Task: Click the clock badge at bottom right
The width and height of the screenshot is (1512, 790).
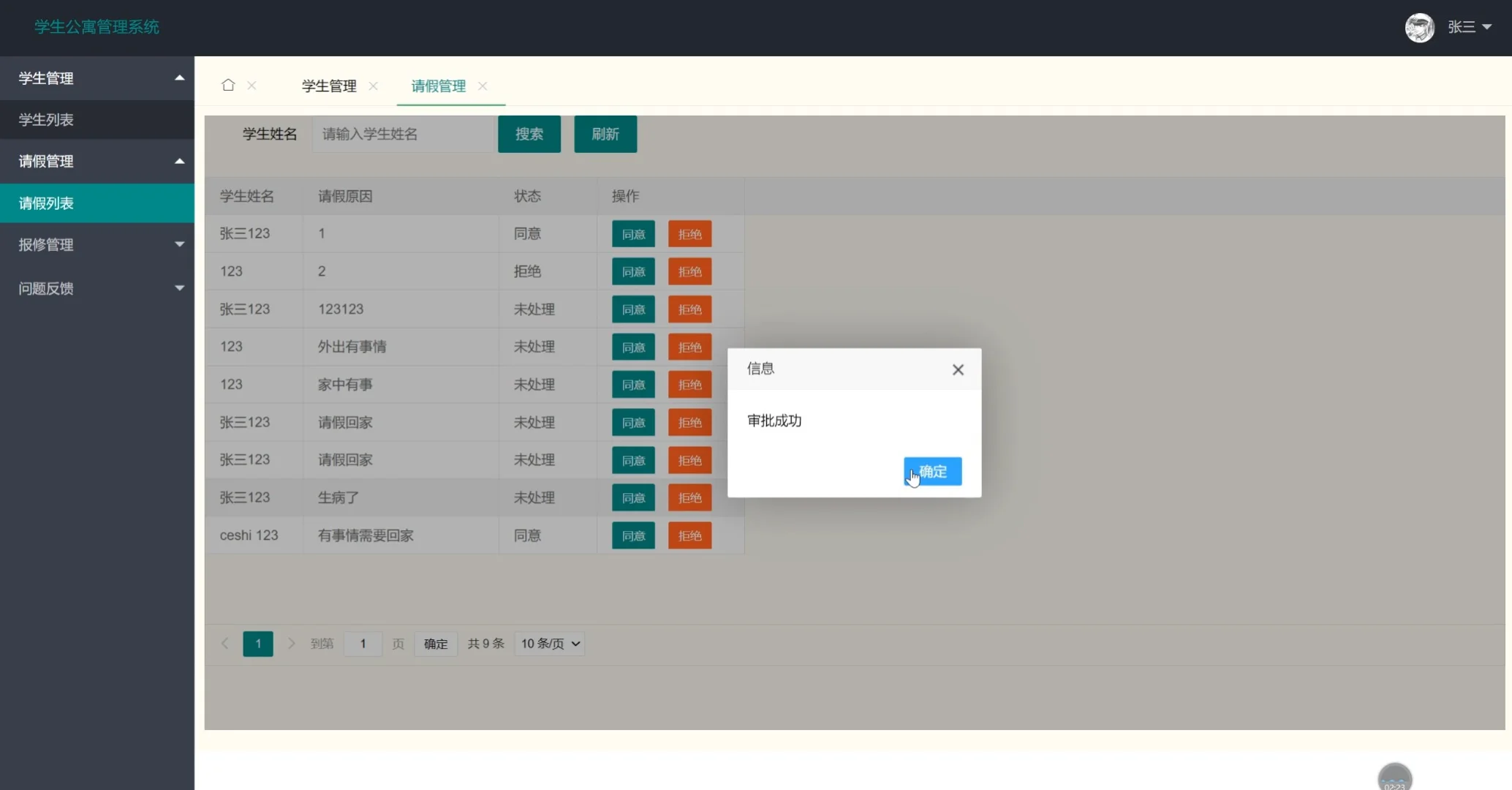Action: (1394, 777)
